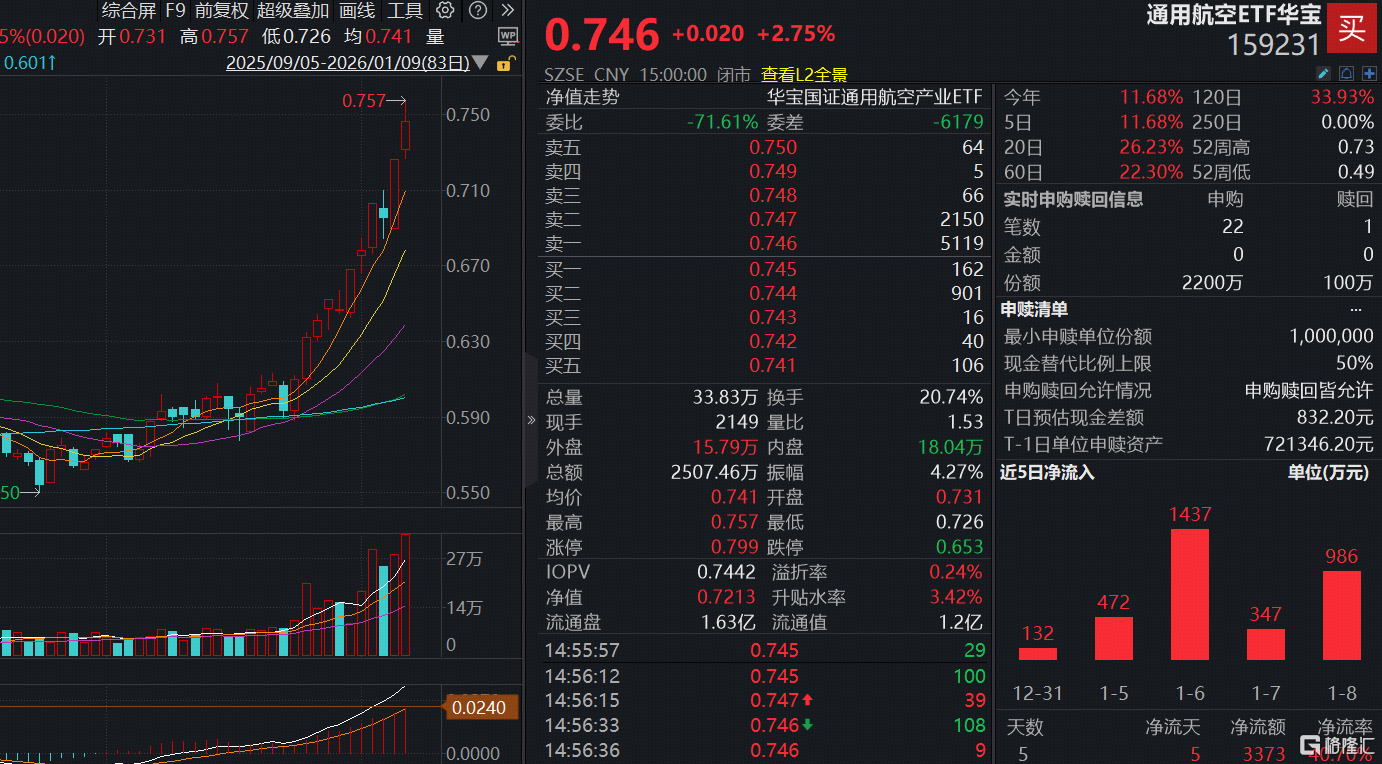The image size is (1382, 764).
Task: Click the 振幅 value 4.27%
Action: 956,472
